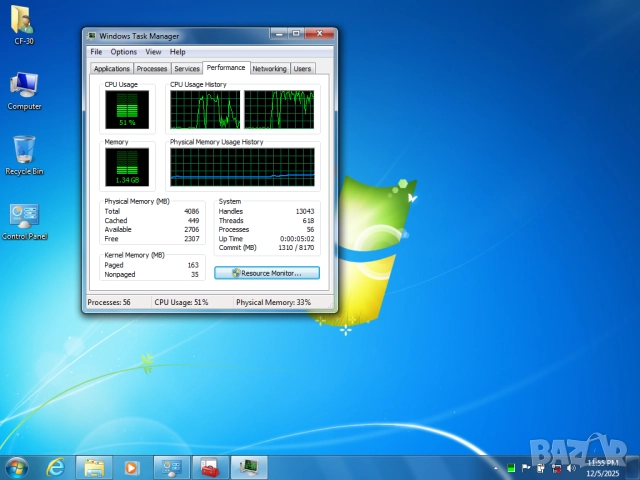Open the Control Panel desktop shortcut
This screenshot has height=480, width=640.
click(24, 217)
